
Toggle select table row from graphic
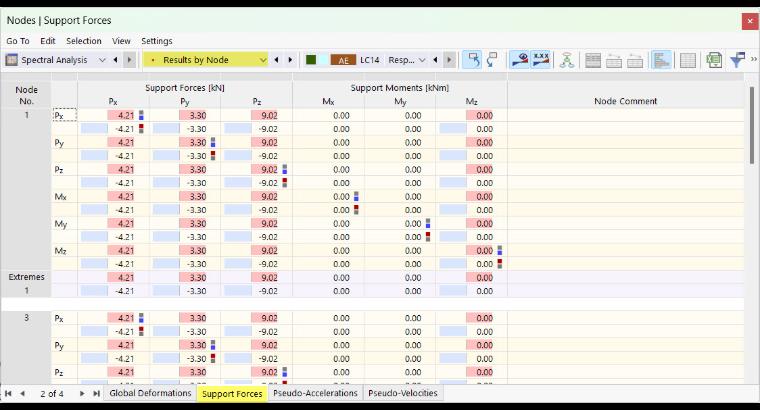coord(492,60)
